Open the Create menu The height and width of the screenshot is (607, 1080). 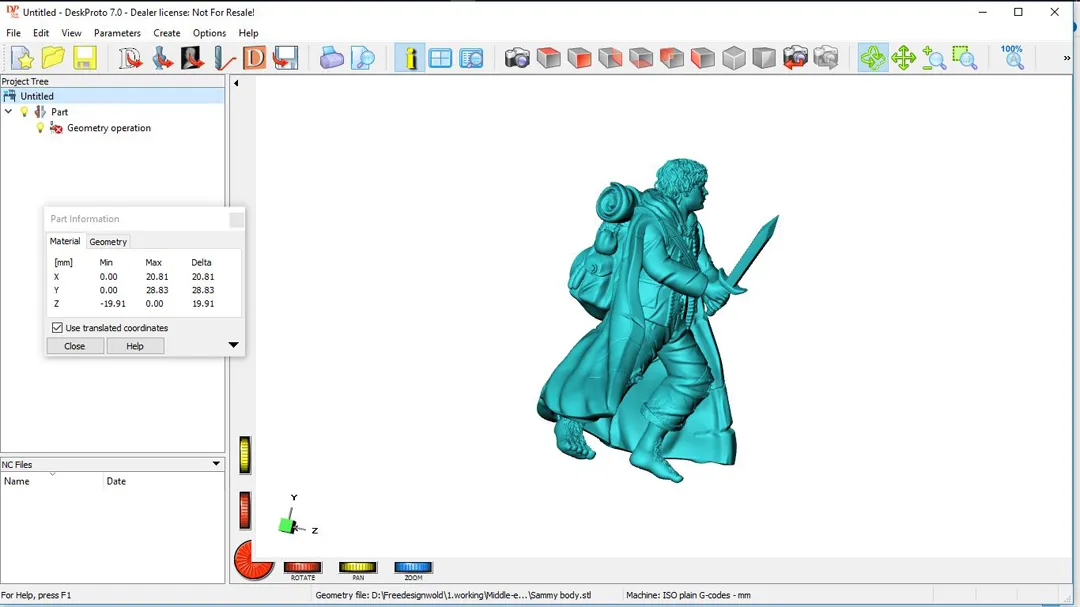point(167,33)
